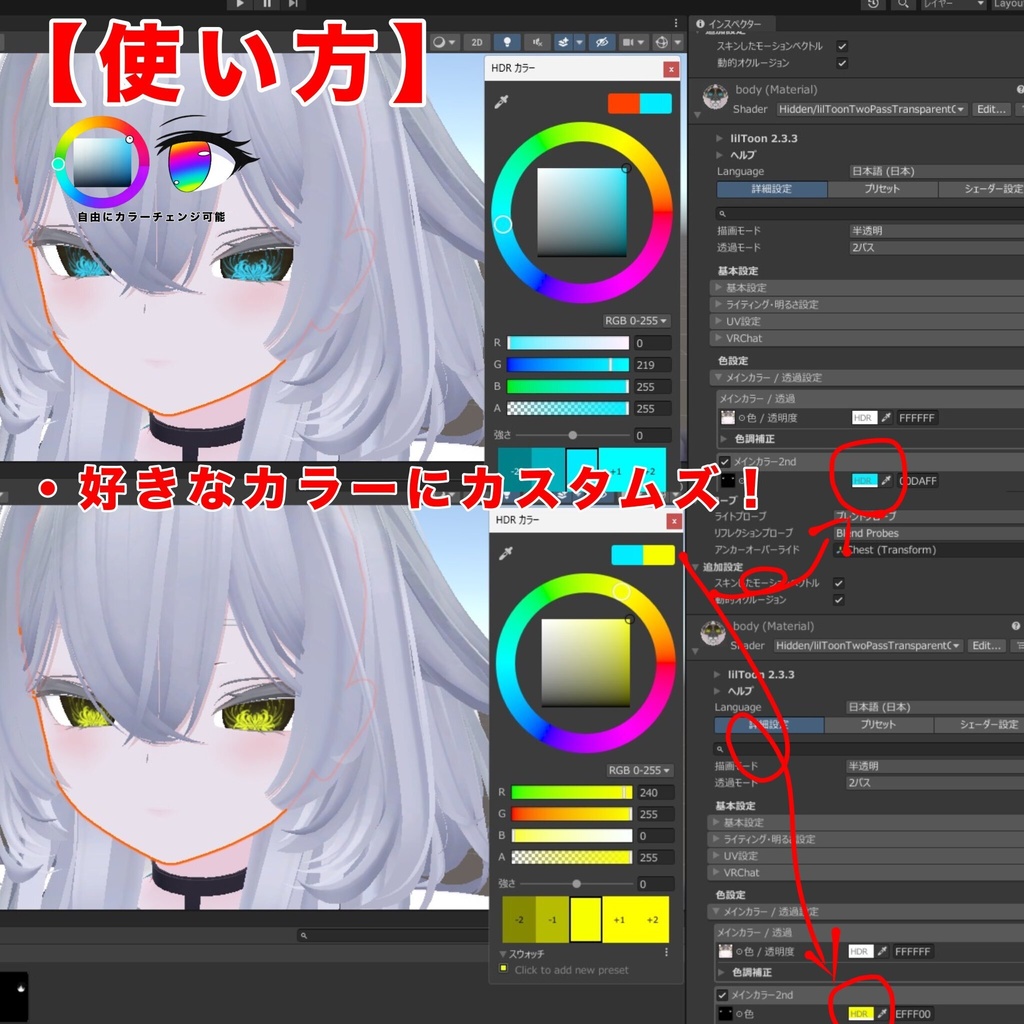The image size is (1024, 1024).
Task: Select the black texture slot left of 00DAFF
Action: [x=728, y=481]
